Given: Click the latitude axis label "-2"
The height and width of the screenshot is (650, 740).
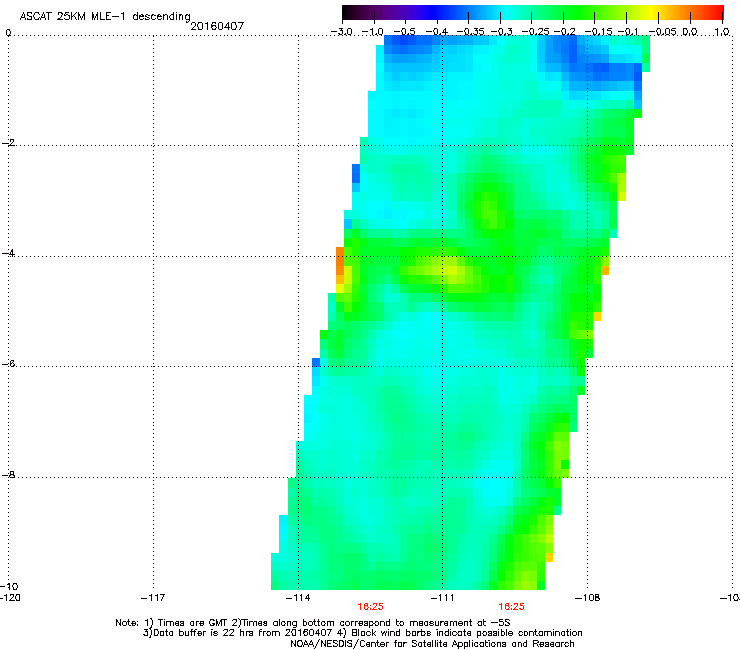Looking at the screenshot, I should [8, 143].
